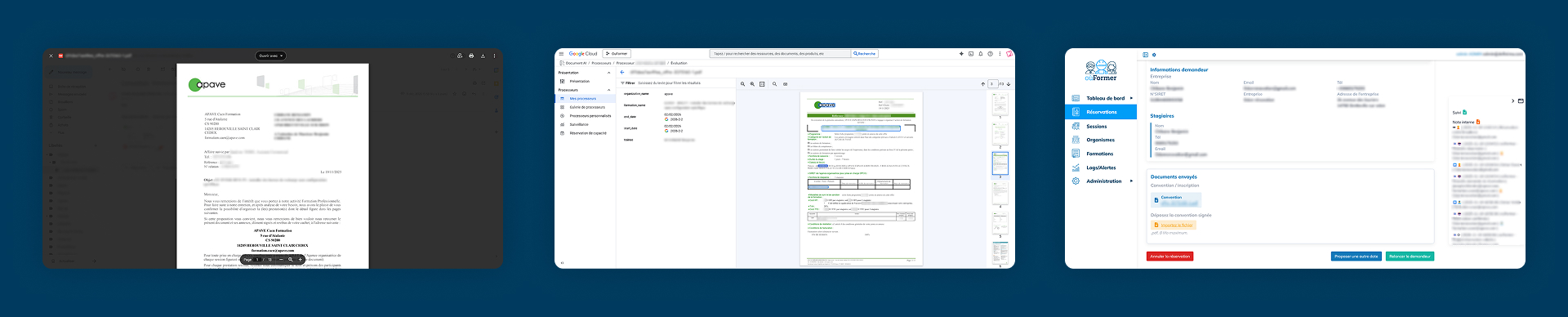Image resolution: width=1568 pixels, height=317 pixels.
Task: Click the gear icon in OuFormer top bar
Action: click(x=1154, y=55)
